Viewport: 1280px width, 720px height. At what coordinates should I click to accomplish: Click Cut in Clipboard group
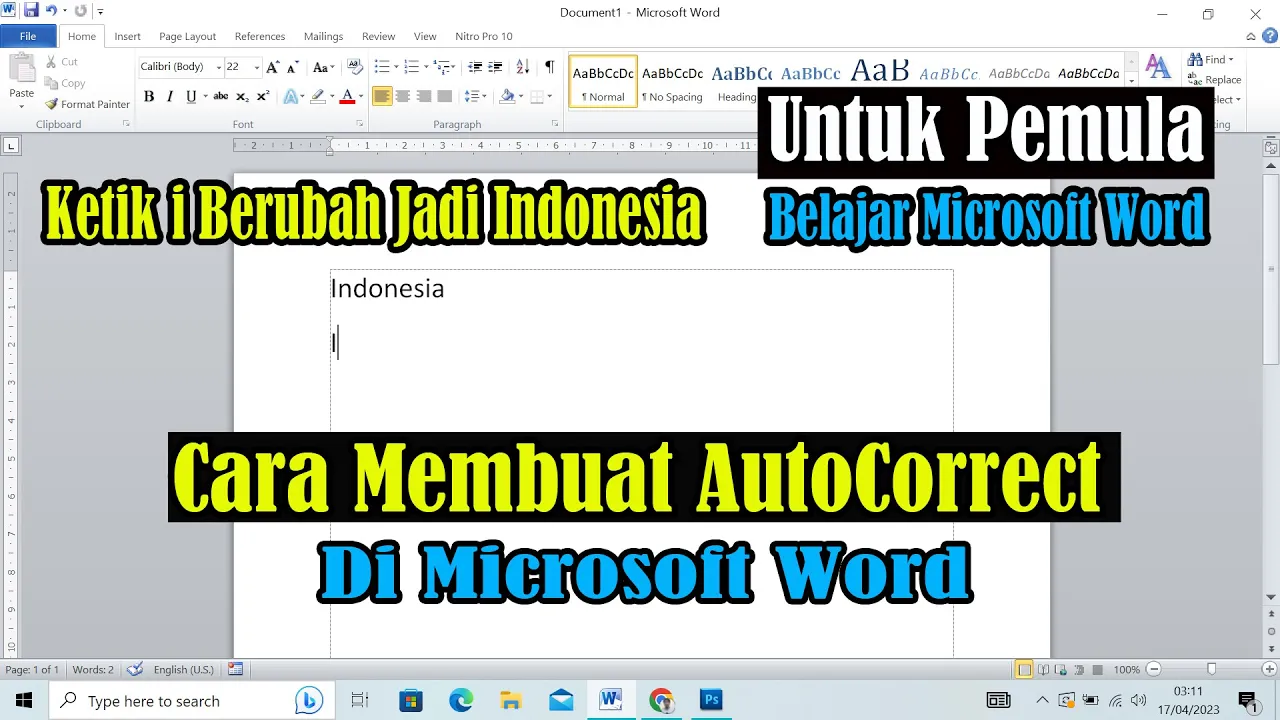pos(62,62)
